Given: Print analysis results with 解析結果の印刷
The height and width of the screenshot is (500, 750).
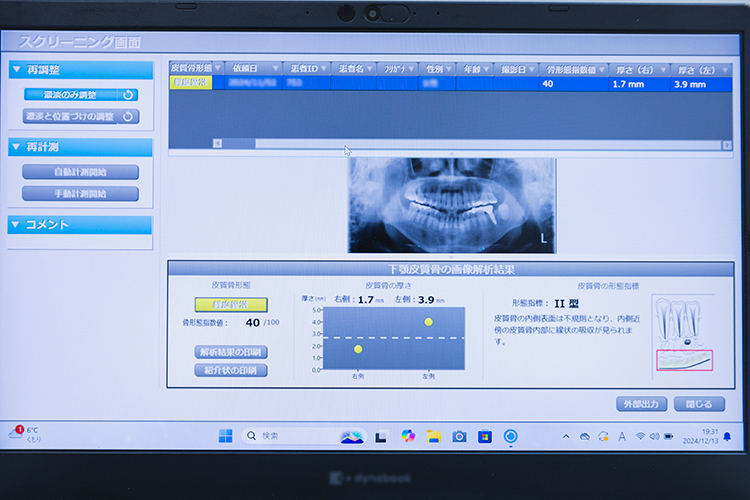Looking at the screenshot, I should [x=231, y=352].
